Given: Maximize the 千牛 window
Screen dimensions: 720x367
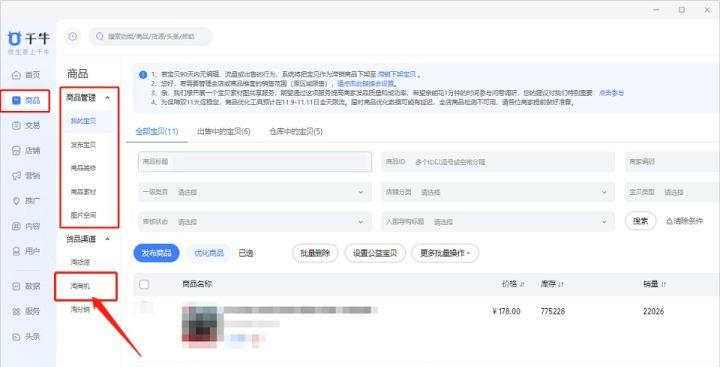Looking at the screenshot, I should pyautogui.click(x=682, y=10).
